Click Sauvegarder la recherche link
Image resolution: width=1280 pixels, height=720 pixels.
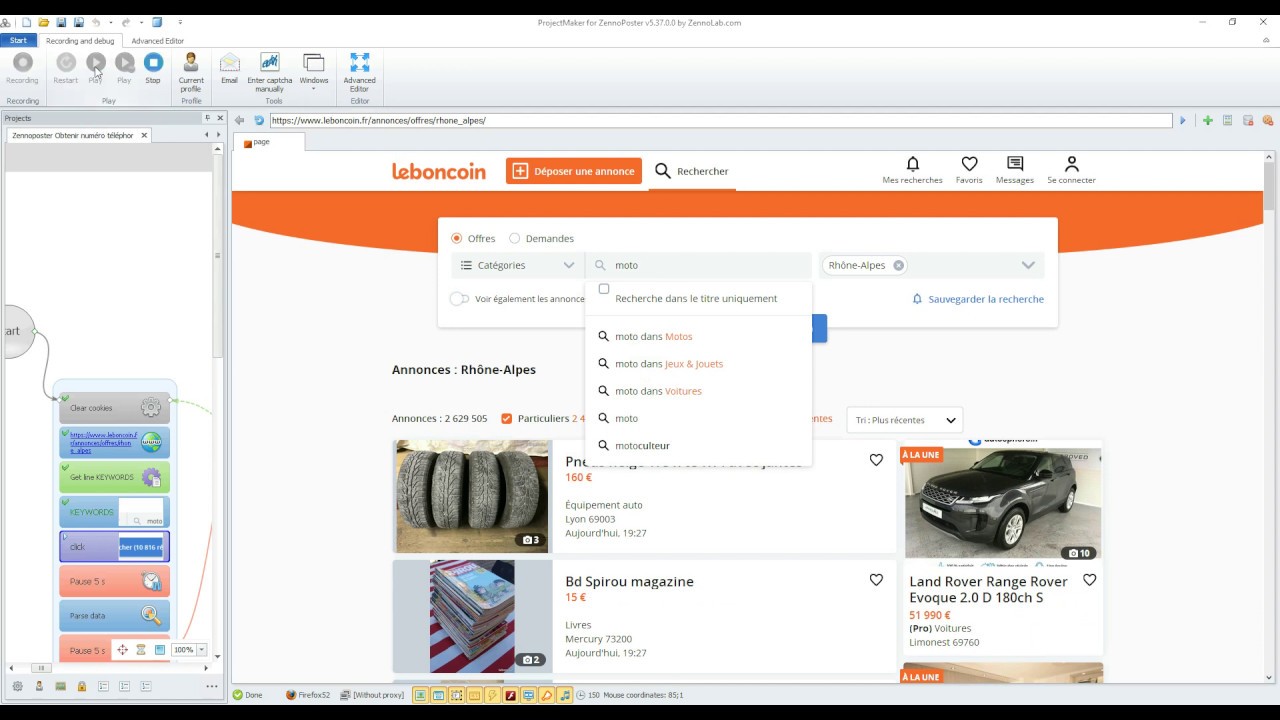[978, 299]
